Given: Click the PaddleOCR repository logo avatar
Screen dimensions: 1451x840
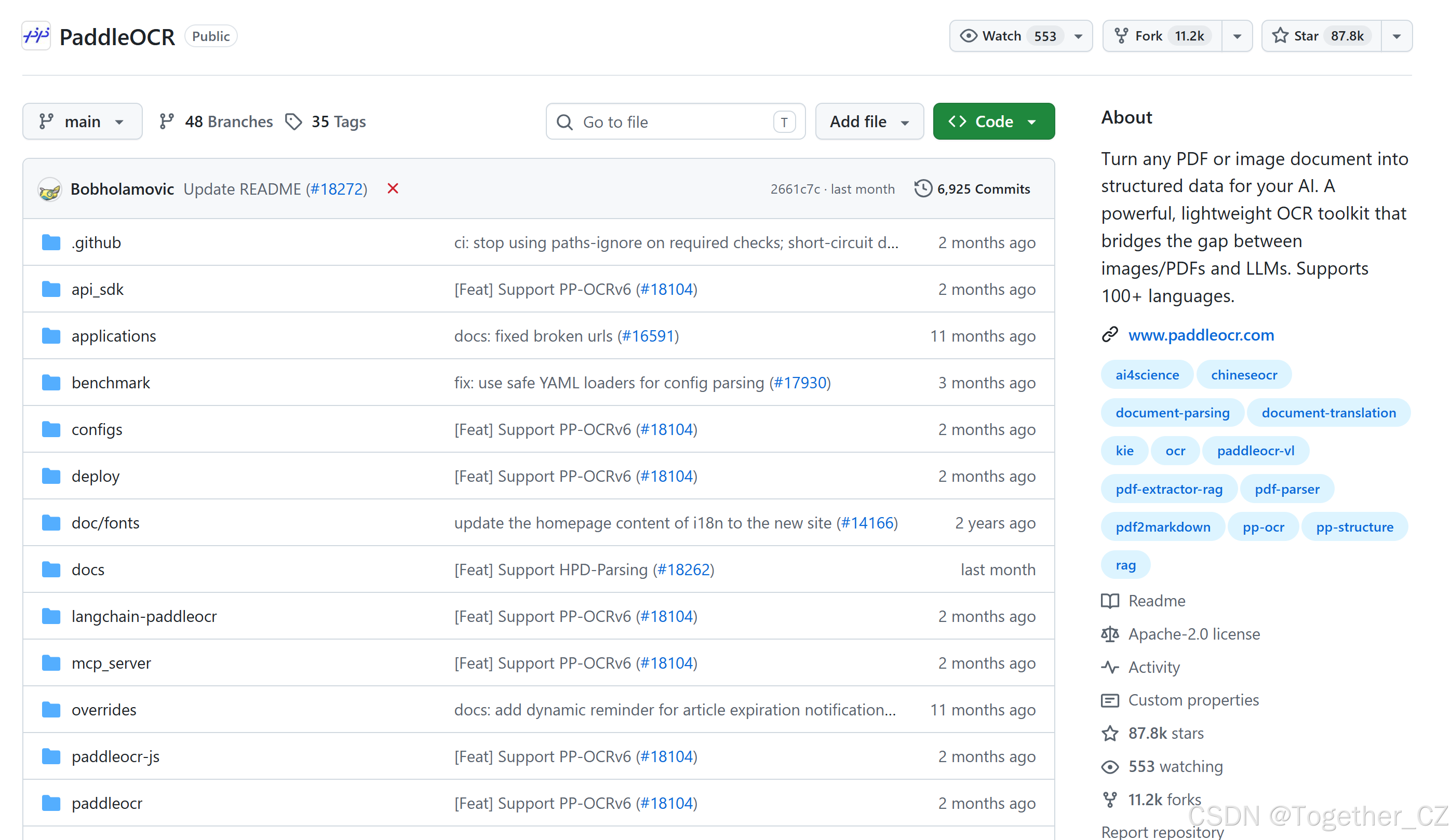Looking at the screenshot, I should click(x=36, y=36).
